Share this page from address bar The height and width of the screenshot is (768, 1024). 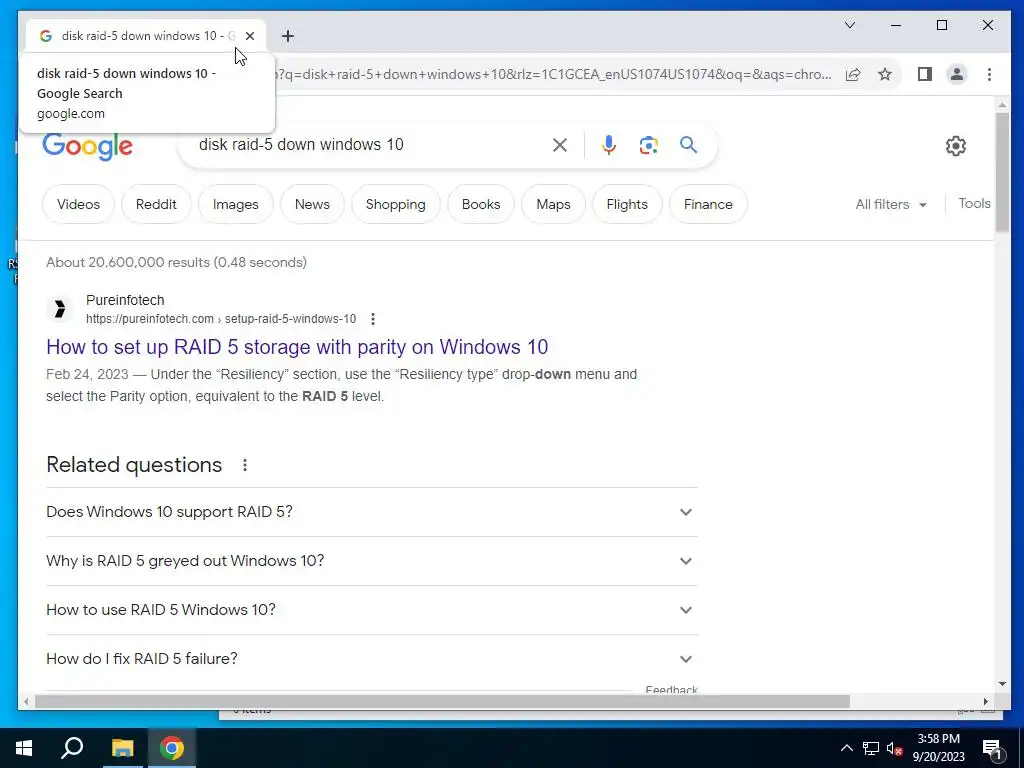pyautogui.click(x=853, y=74)
